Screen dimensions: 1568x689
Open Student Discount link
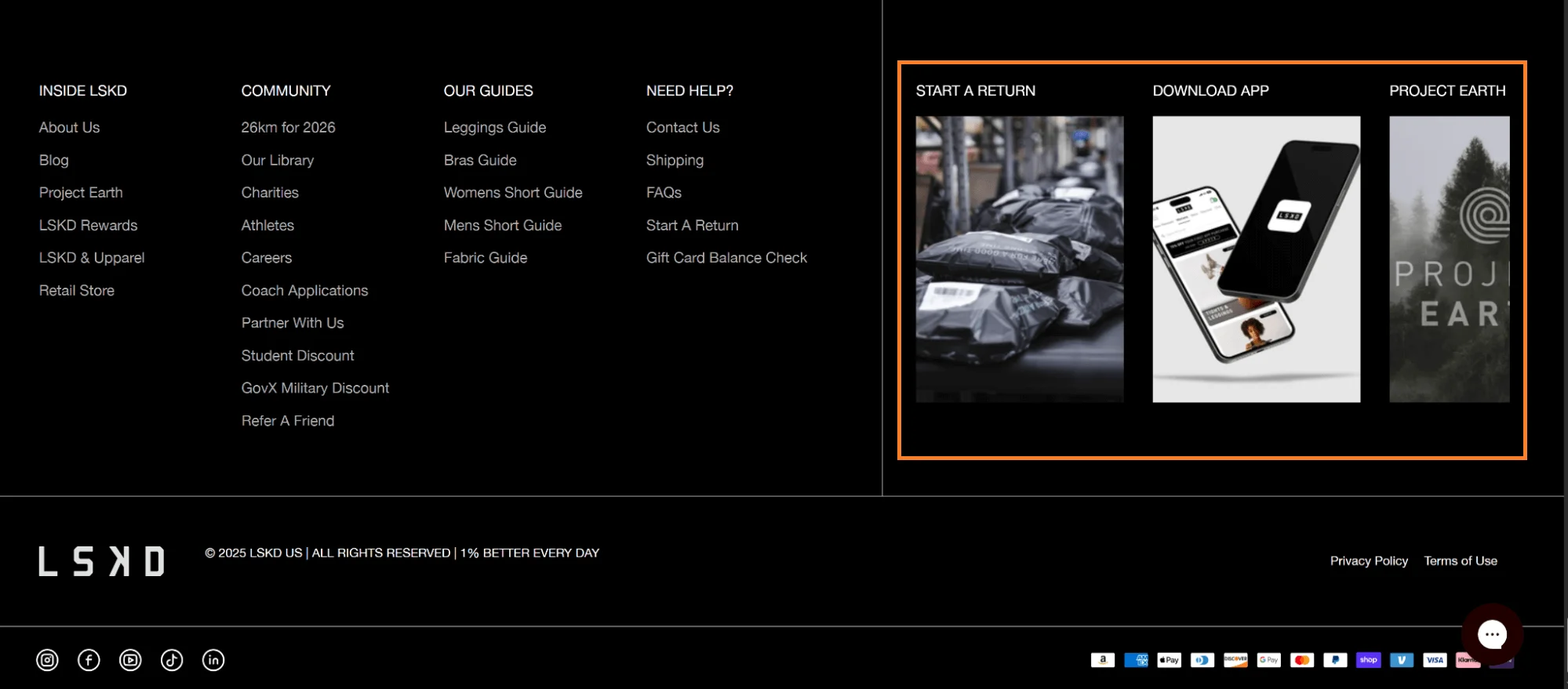[298, 356]
